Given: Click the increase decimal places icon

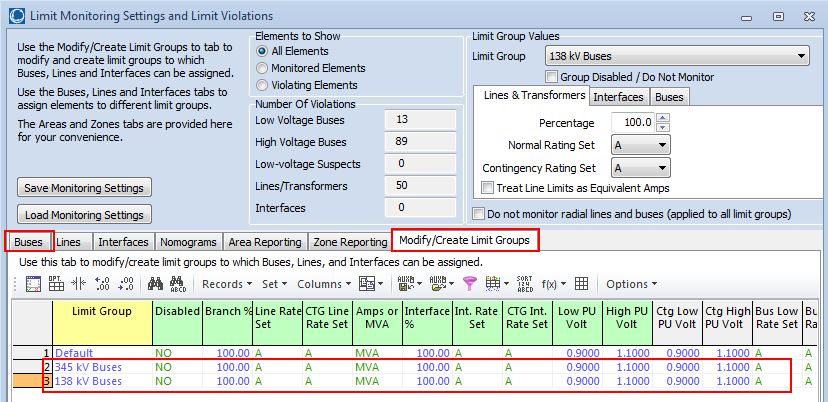Looking at the screenshot, I should click(102, 284).
